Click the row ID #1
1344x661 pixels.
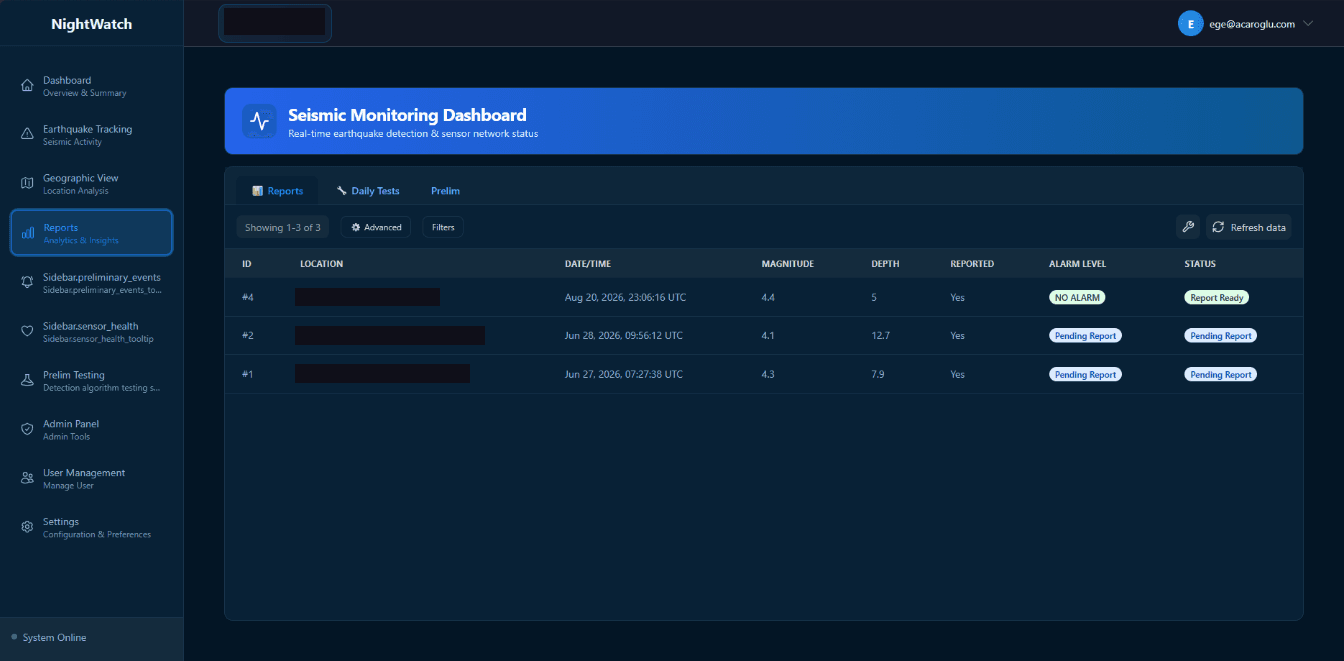coord(248,374)
